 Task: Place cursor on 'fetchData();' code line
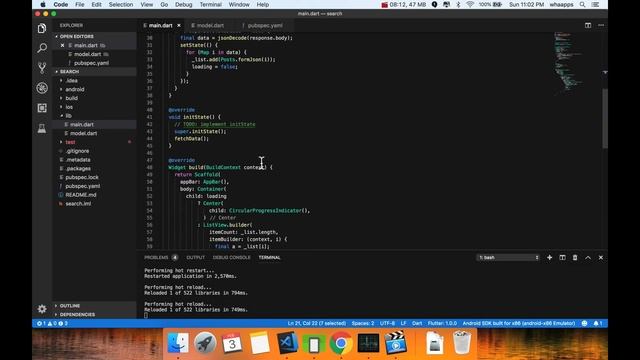point(191,139)
